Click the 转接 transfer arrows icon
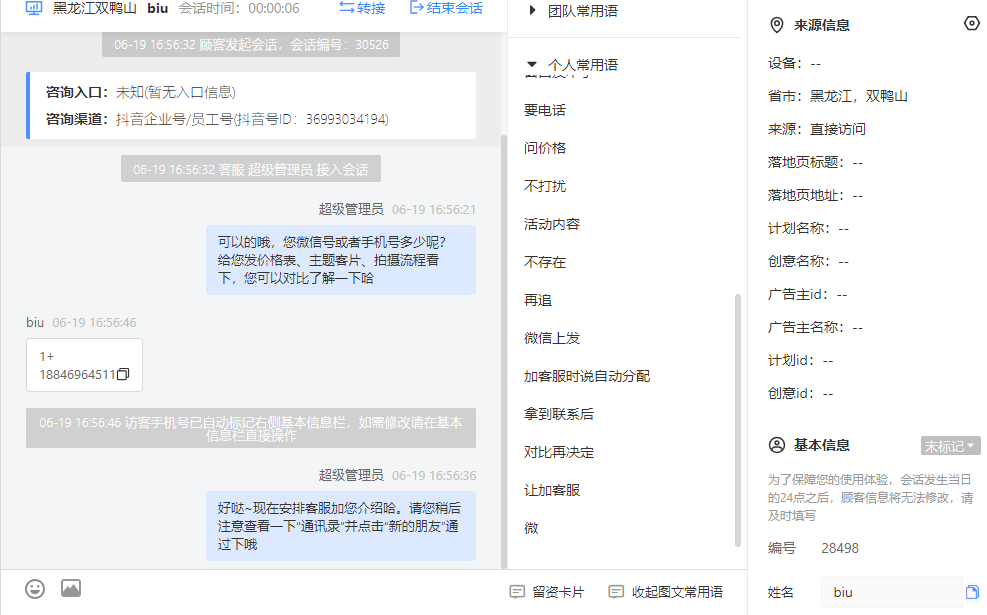987x615 pixels. coord(346,8)
